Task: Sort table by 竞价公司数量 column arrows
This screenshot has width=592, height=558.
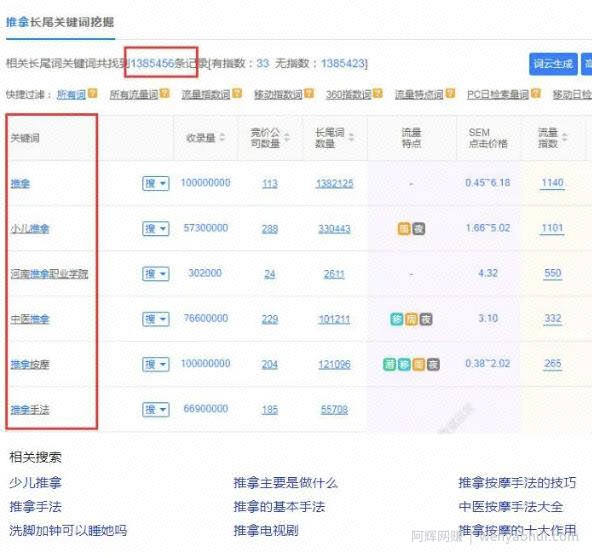Action: pos(287,137)
